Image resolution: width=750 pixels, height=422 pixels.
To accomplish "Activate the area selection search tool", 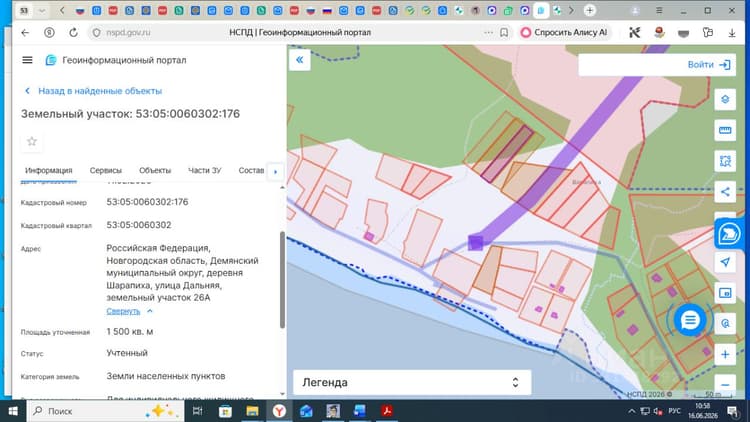I will tap(725, 161).
